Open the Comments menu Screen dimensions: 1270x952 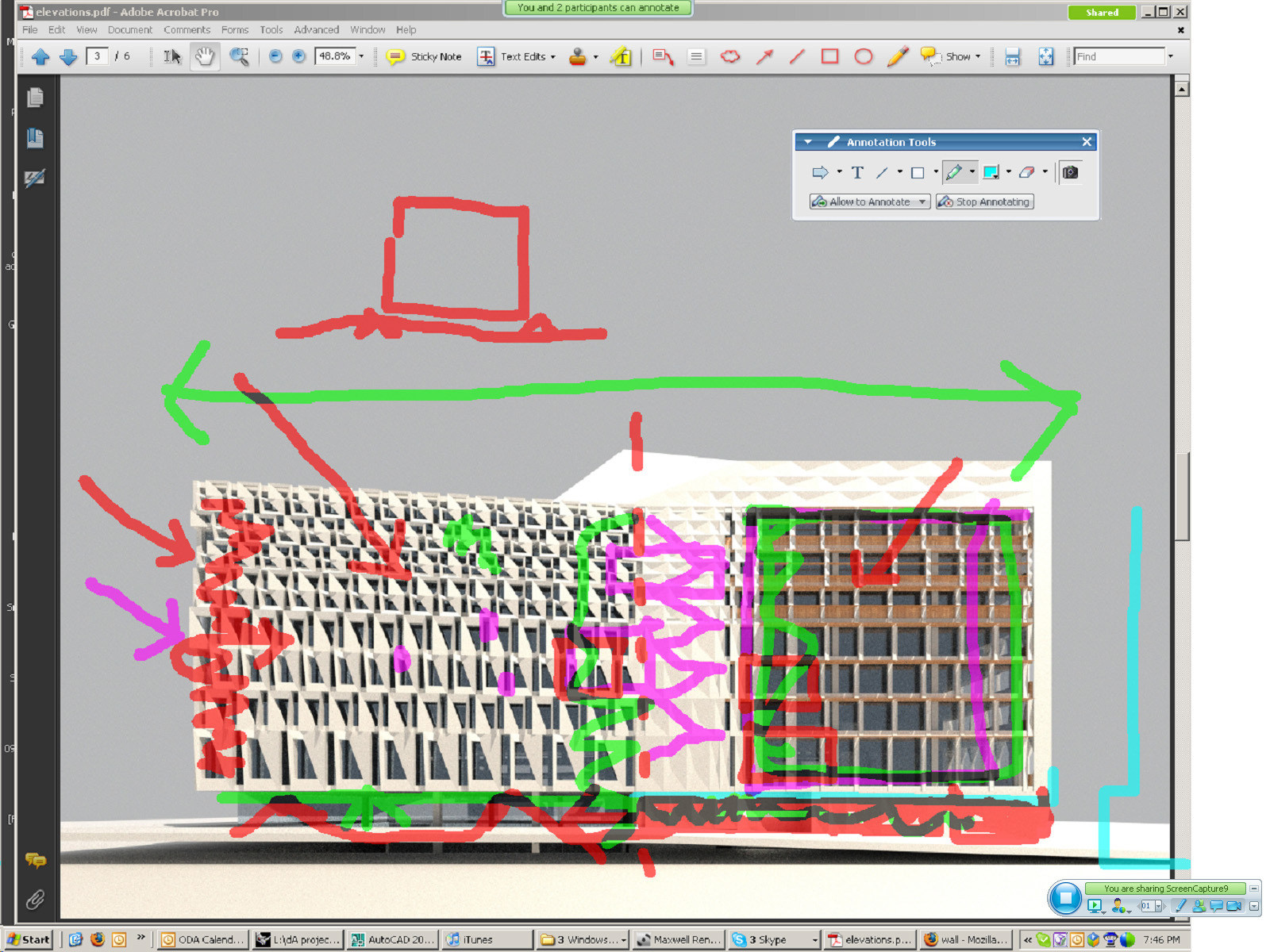[187, 30]
